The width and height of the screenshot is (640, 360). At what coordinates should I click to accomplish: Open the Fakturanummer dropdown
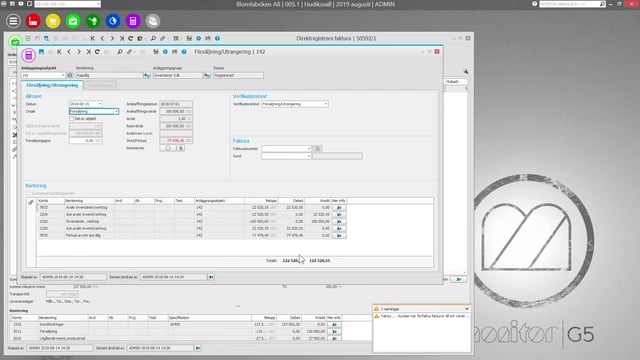coord(309,149)
